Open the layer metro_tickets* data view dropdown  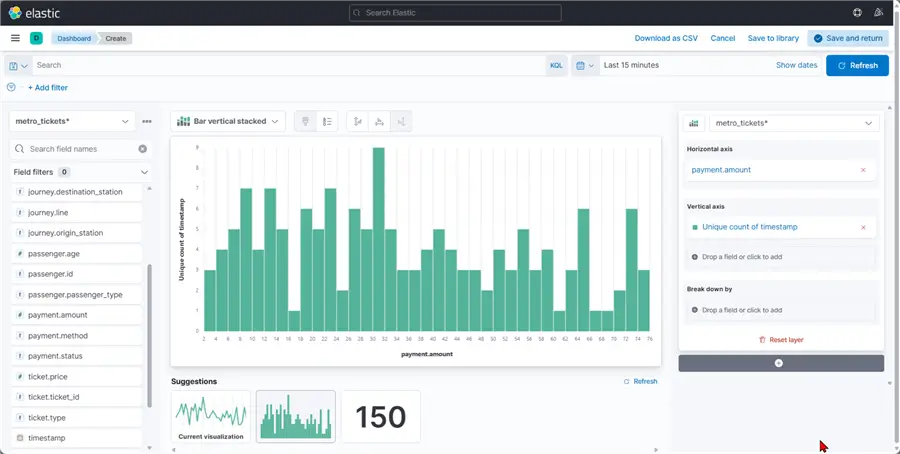pos(794,123)
